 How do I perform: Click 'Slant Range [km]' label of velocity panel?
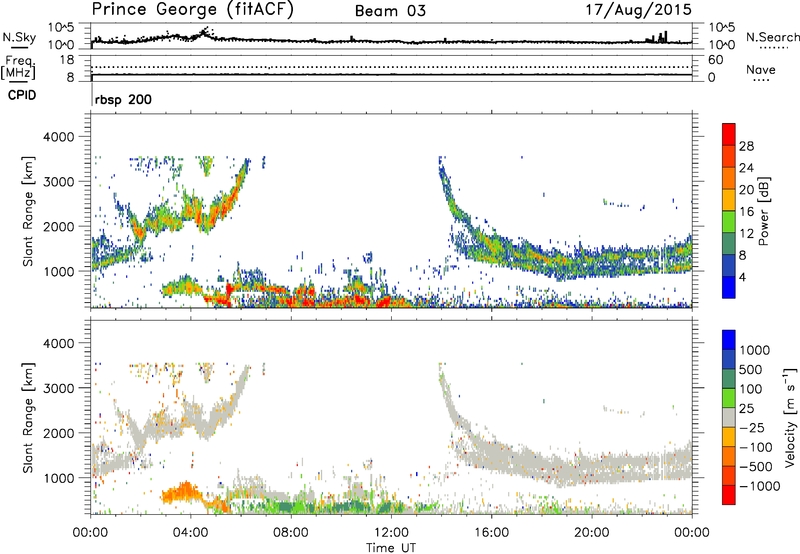point(28,417)
